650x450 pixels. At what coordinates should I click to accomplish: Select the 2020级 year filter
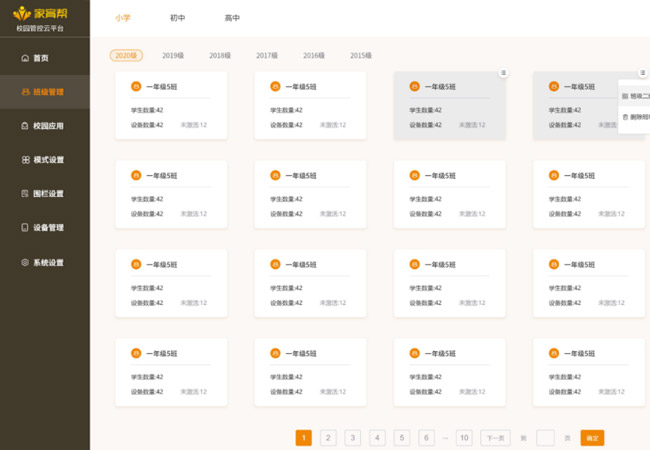126,56
